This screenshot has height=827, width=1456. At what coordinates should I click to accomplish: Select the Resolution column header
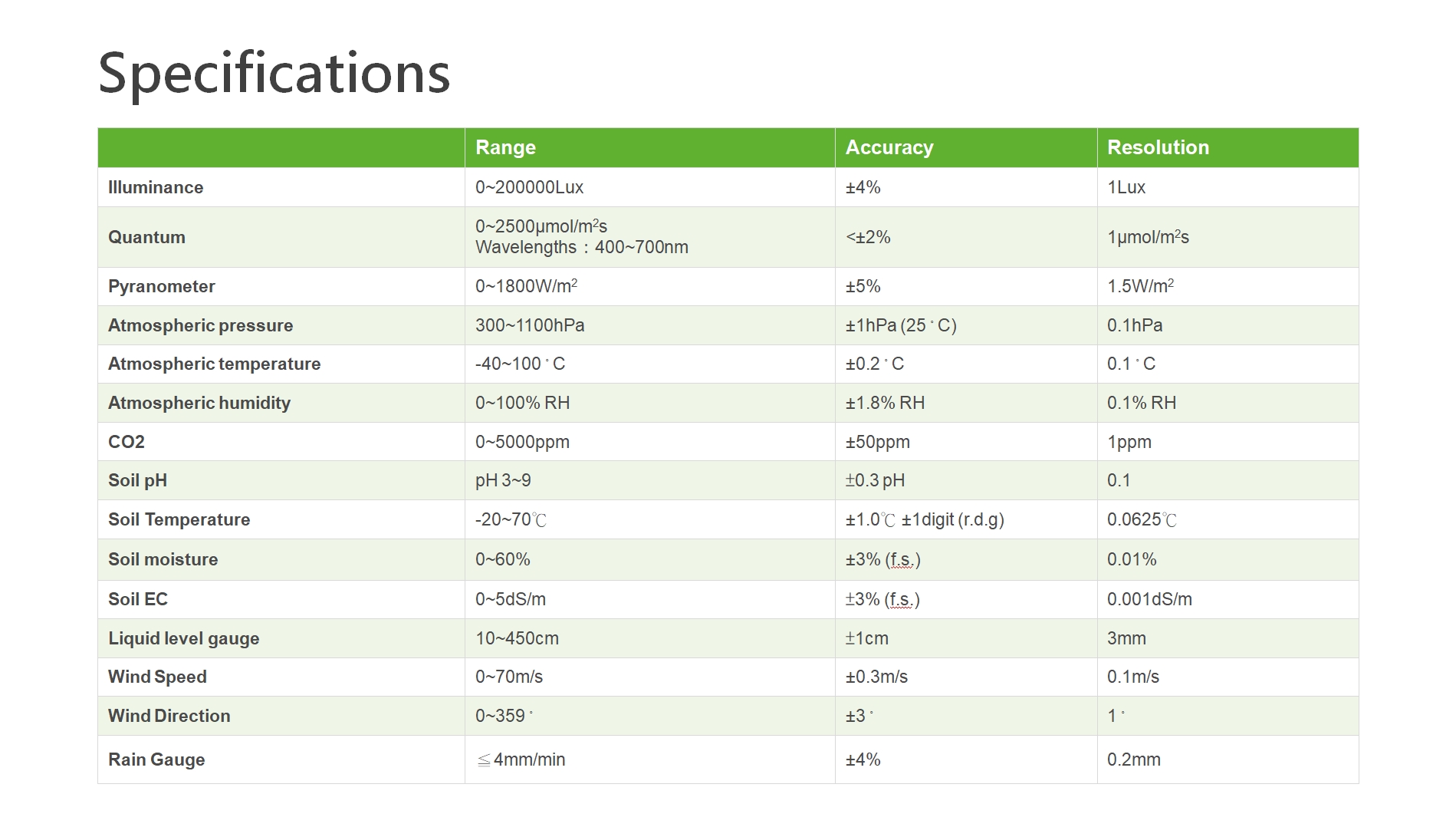(x=1158, y=147)
